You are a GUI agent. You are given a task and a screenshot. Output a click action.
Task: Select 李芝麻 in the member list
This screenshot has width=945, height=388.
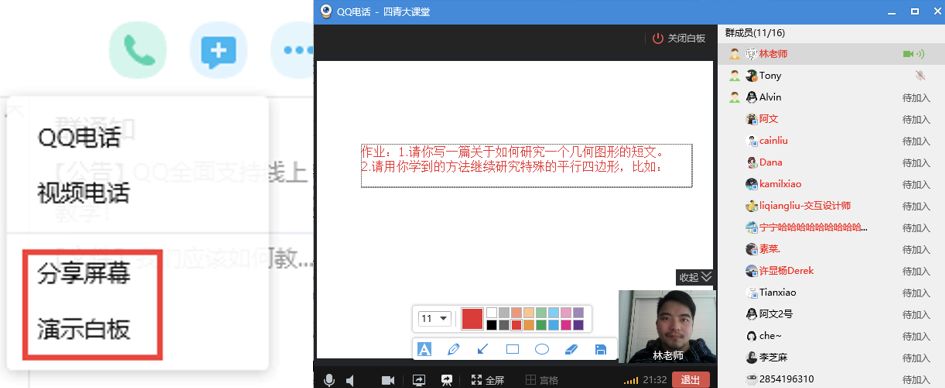pos(831,357)
